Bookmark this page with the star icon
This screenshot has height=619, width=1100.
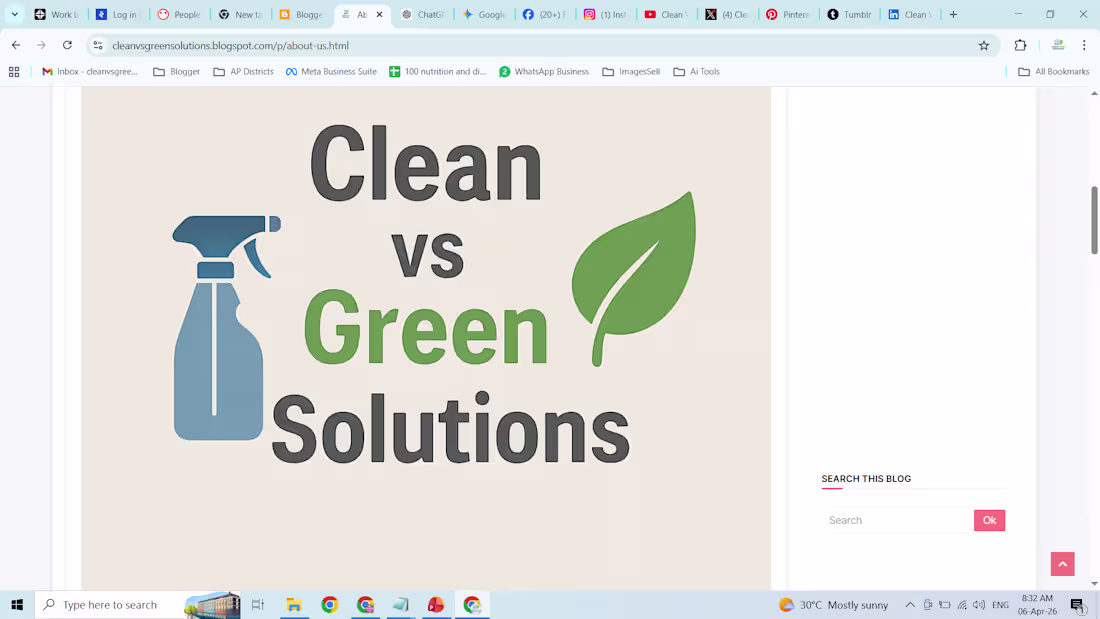[x=984, y=46]
